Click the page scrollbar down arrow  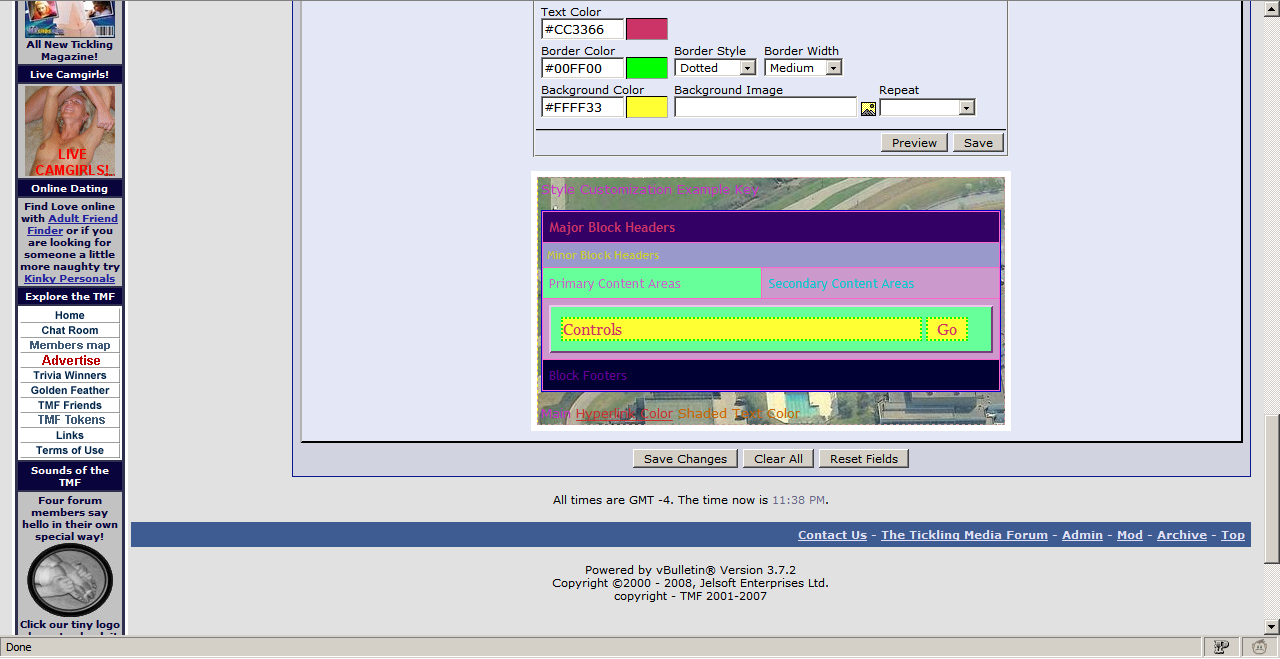coord(1271,627)
